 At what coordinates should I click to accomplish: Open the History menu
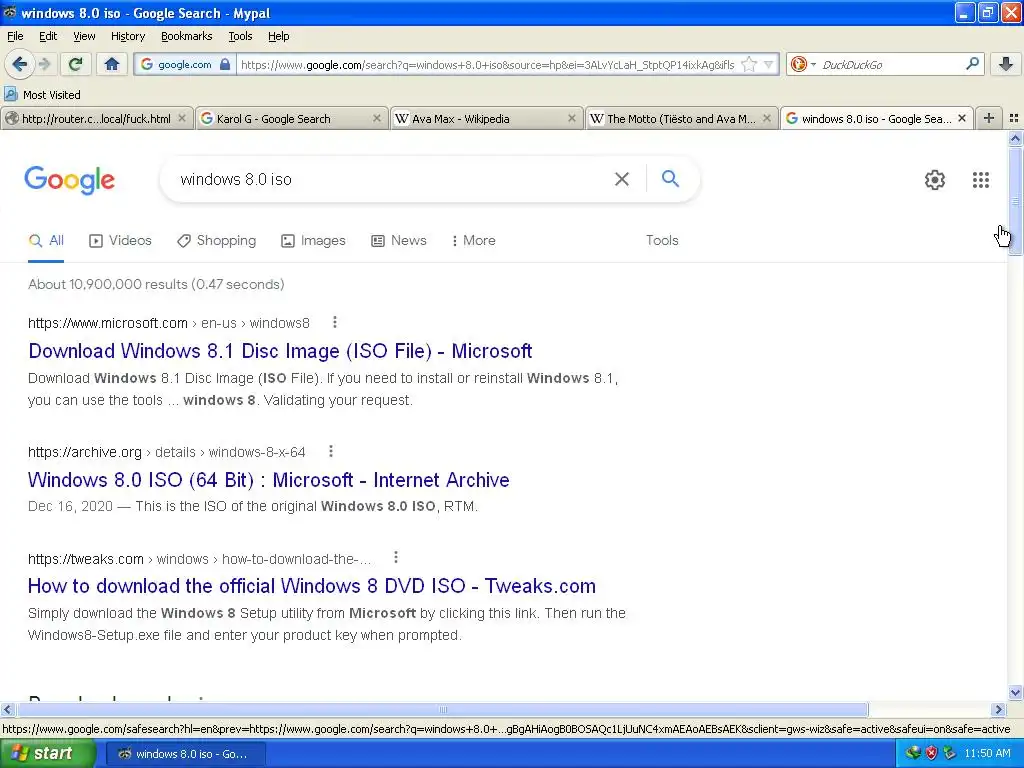[127, 36]
